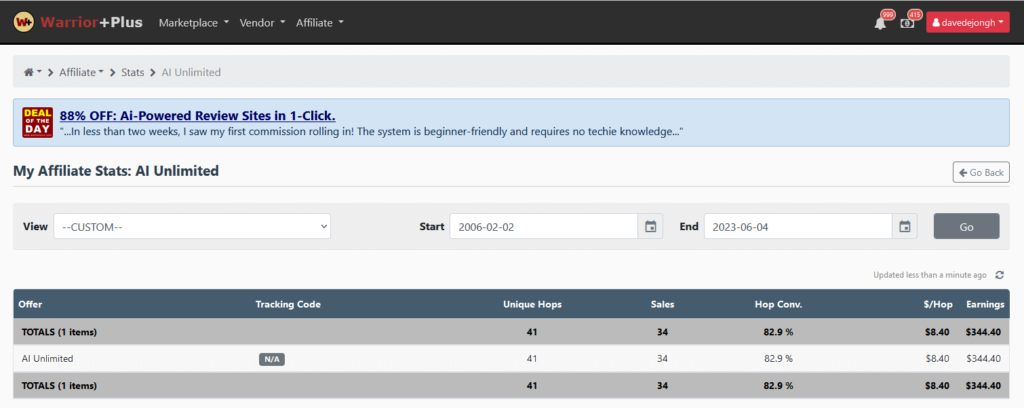1024x408 pixels.
Task: Open the Start date calendar icon
Action: click(x=650, y=227)
